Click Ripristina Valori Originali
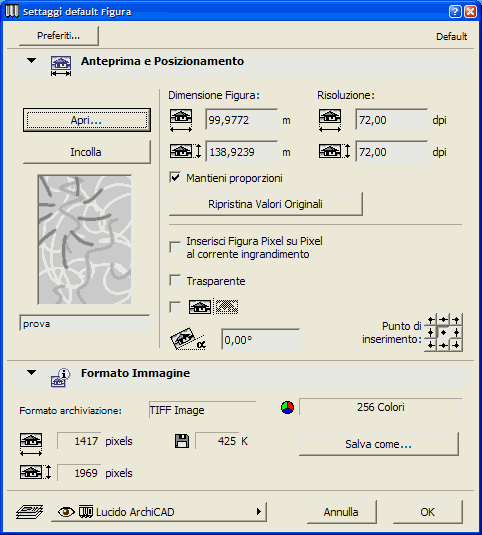The width and height of the screenshot is (482, 535). 266,204
